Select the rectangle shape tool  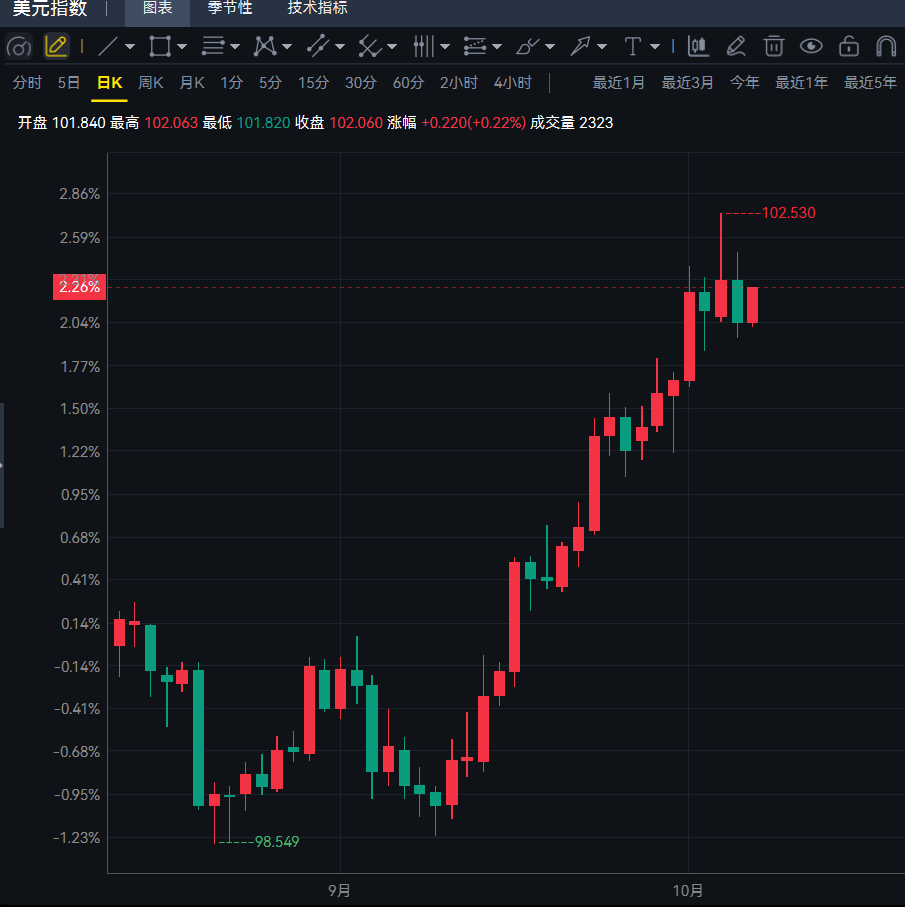click(160, 46)
